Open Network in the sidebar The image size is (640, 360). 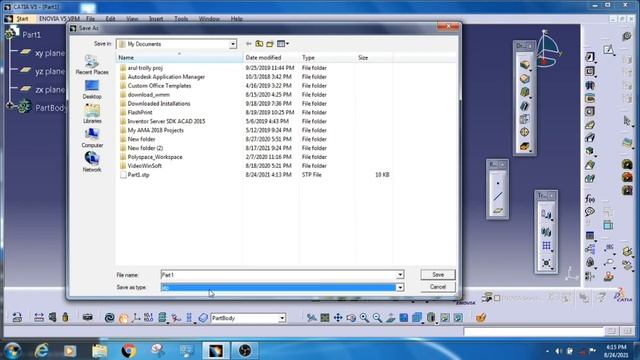point(92,162)
